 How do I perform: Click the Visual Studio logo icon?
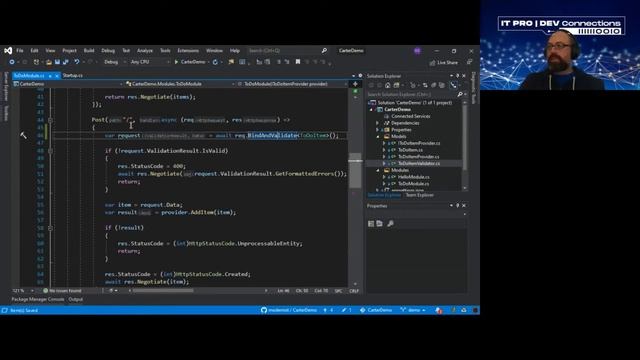point(8,51)
